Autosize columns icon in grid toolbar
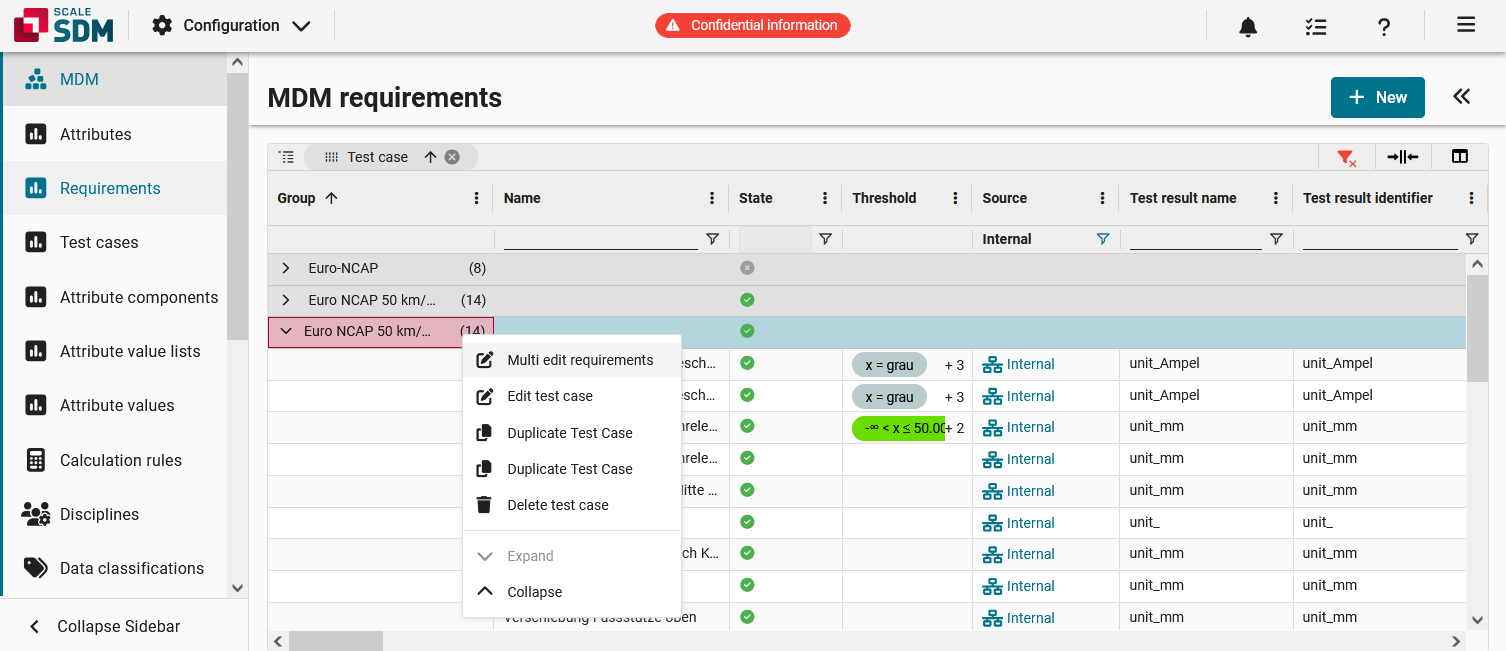Screen dimensions: 1506x651 1403,157
